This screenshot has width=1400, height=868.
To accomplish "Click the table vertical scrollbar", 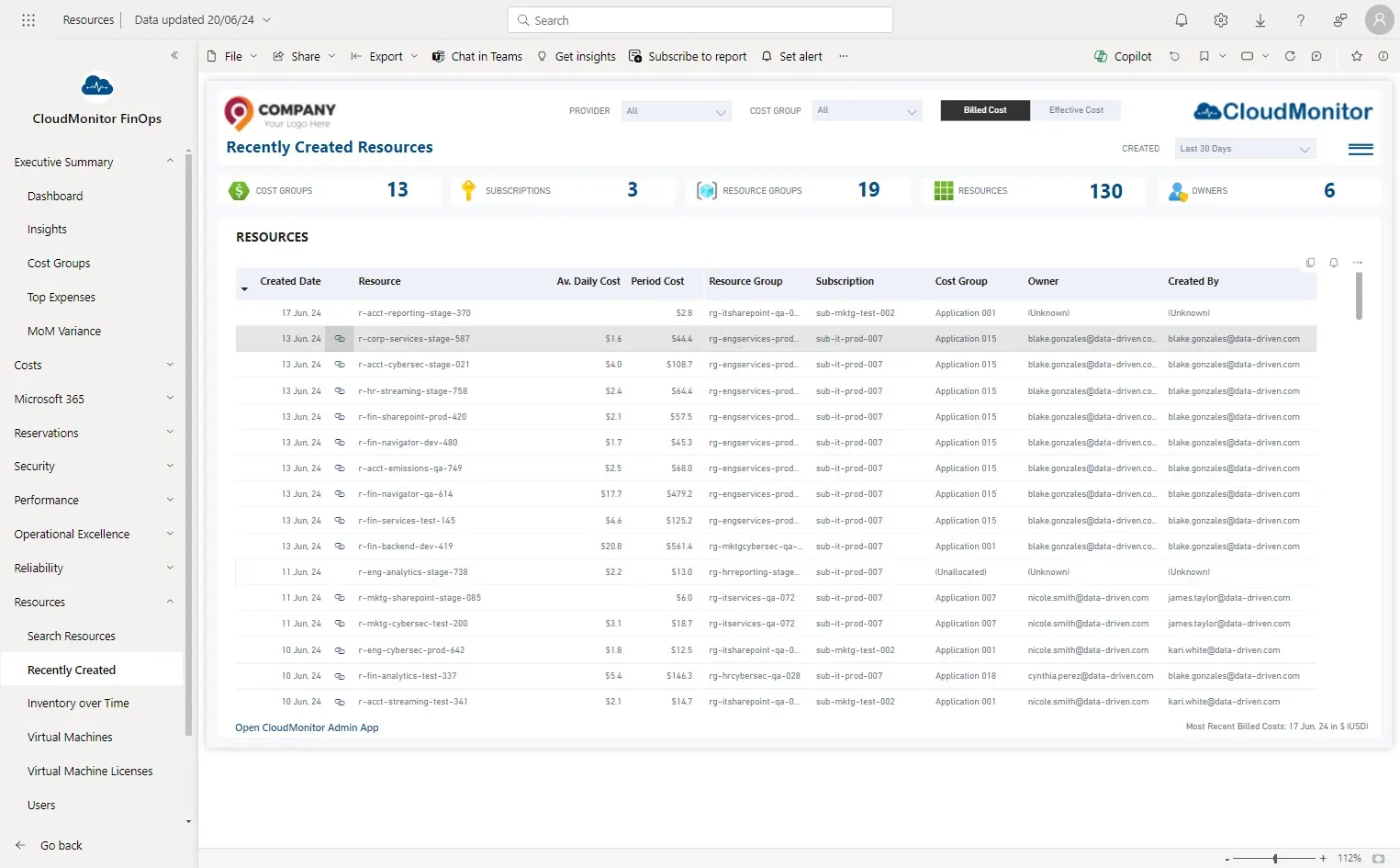I will (x=1359, y=296).
